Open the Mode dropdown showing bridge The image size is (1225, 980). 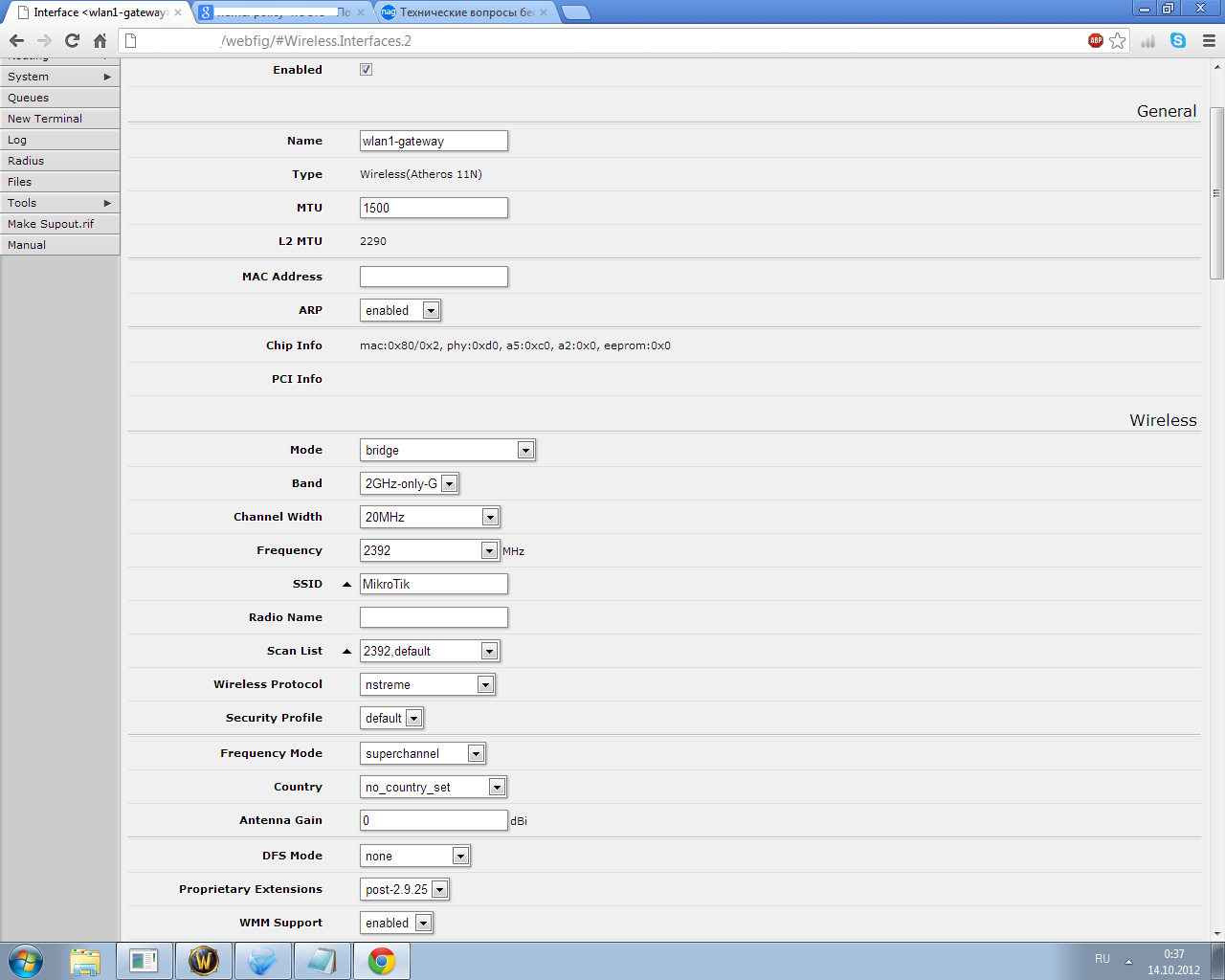tap(447, 450)
